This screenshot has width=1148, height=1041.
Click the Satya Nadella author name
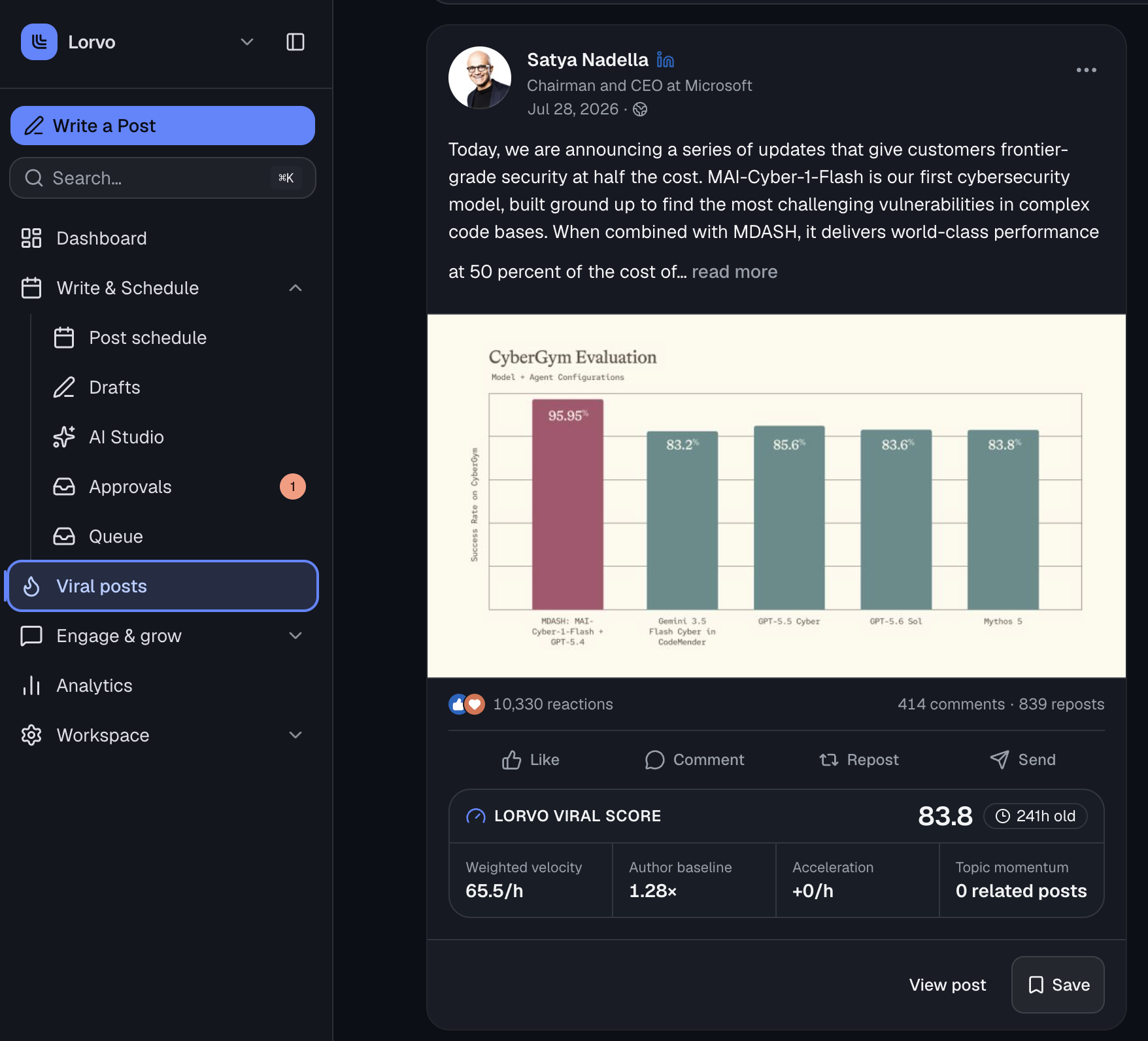[x=588, y=60]
